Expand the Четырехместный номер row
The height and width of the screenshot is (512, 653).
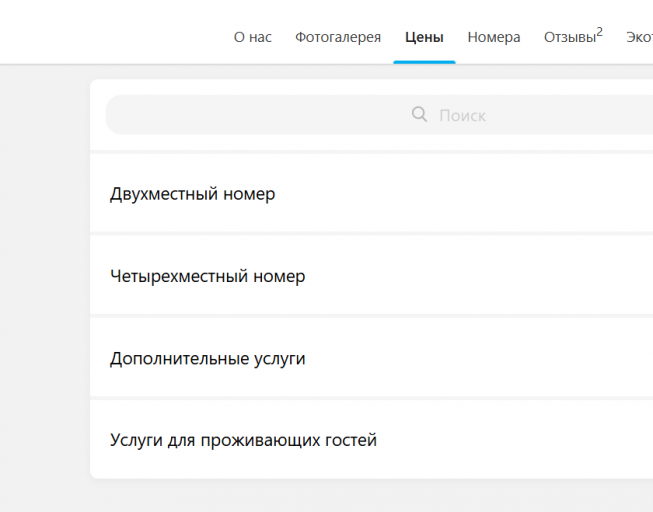(371, 276)
